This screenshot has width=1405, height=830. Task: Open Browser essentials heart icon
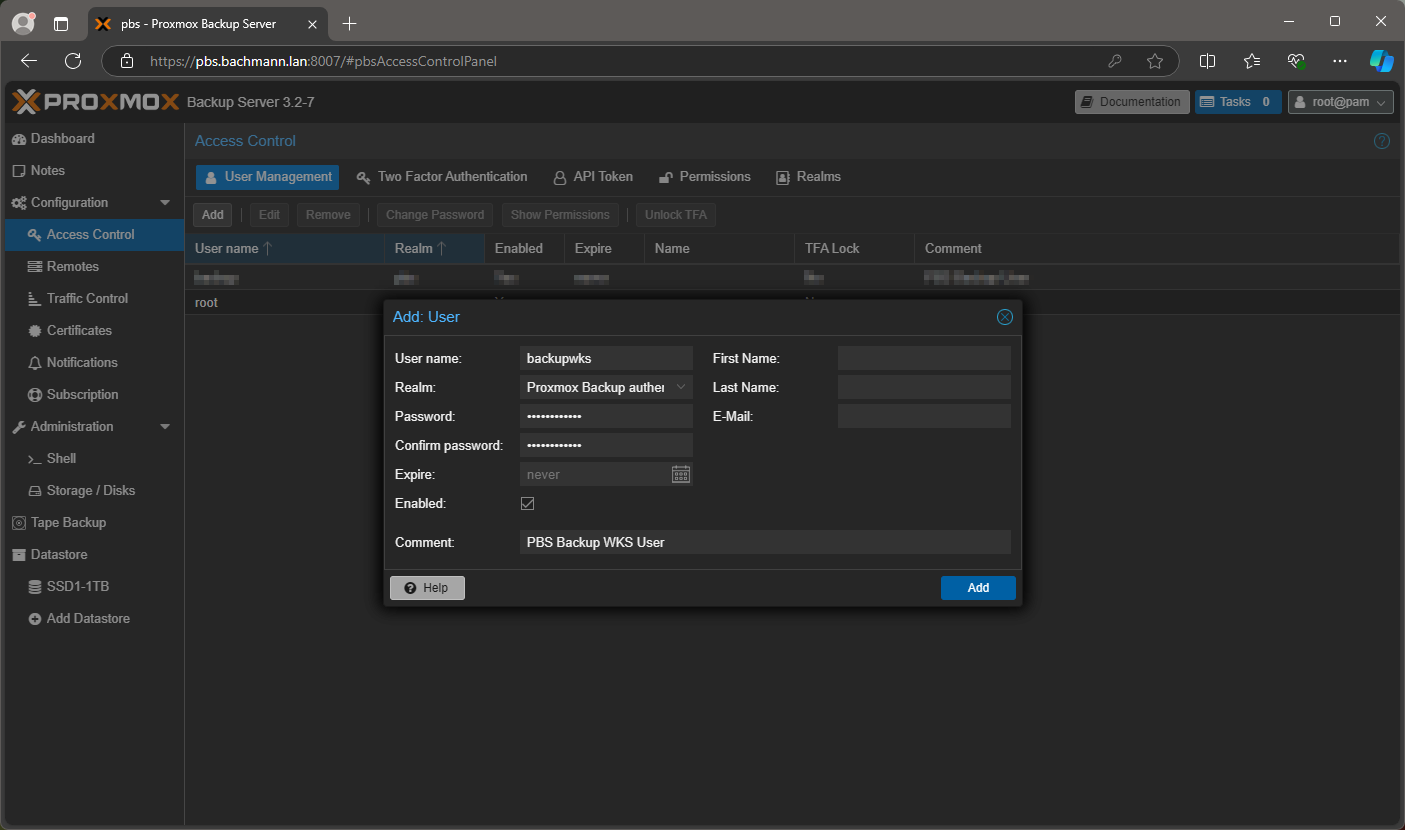(x=1296, y=61)
